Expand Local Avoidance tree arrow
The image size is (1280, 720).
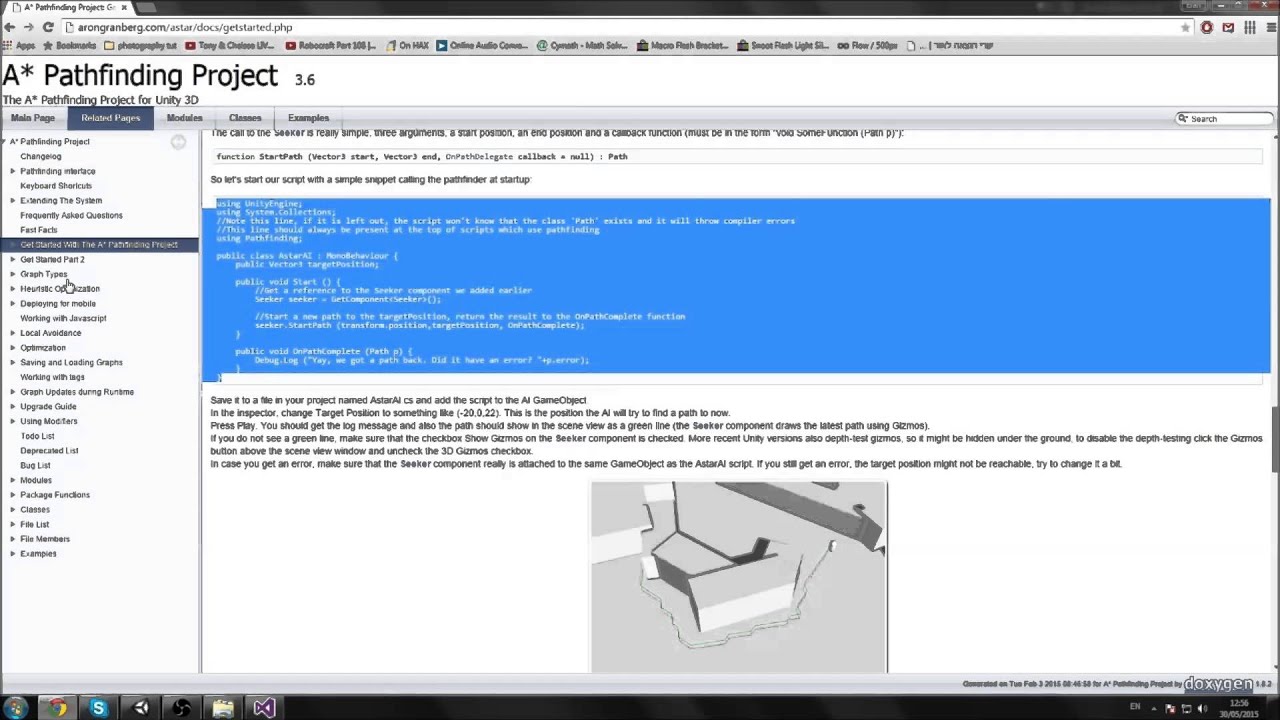pyautogui.click(x=13, y=333)
